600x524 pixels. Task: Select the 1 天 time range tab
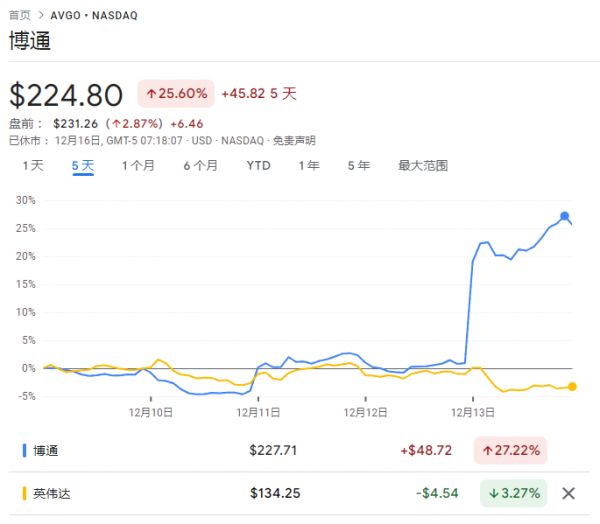[33, 166]
